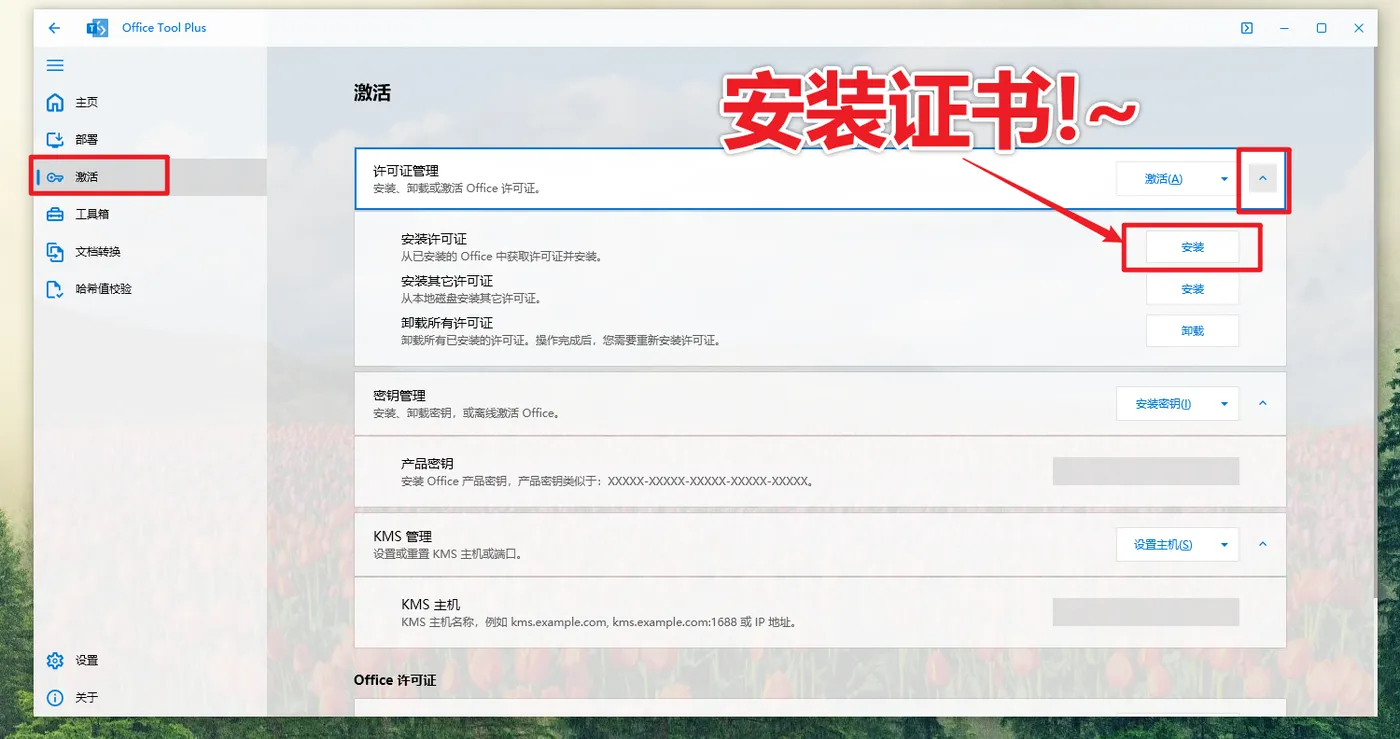
Task: Click the toolbox icon beside 工具箱
Action: point(55,214)
